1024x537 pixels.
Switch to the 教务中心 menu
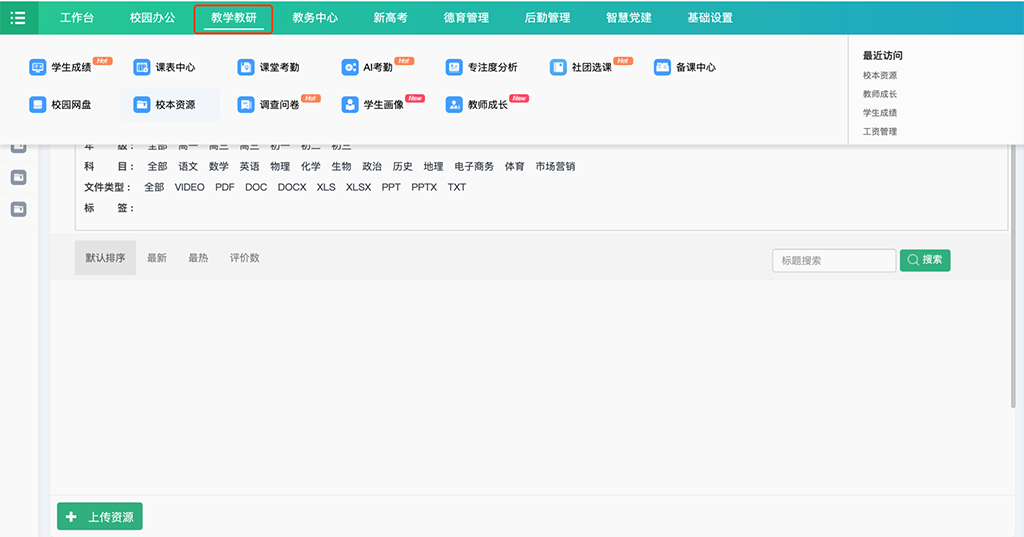pos(315,18)
